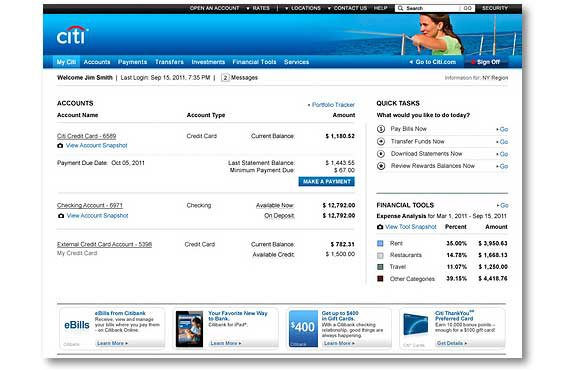Click Learn More under Citibank for iPad
This screenshot has height=370, width=565.
click(226, 343)
